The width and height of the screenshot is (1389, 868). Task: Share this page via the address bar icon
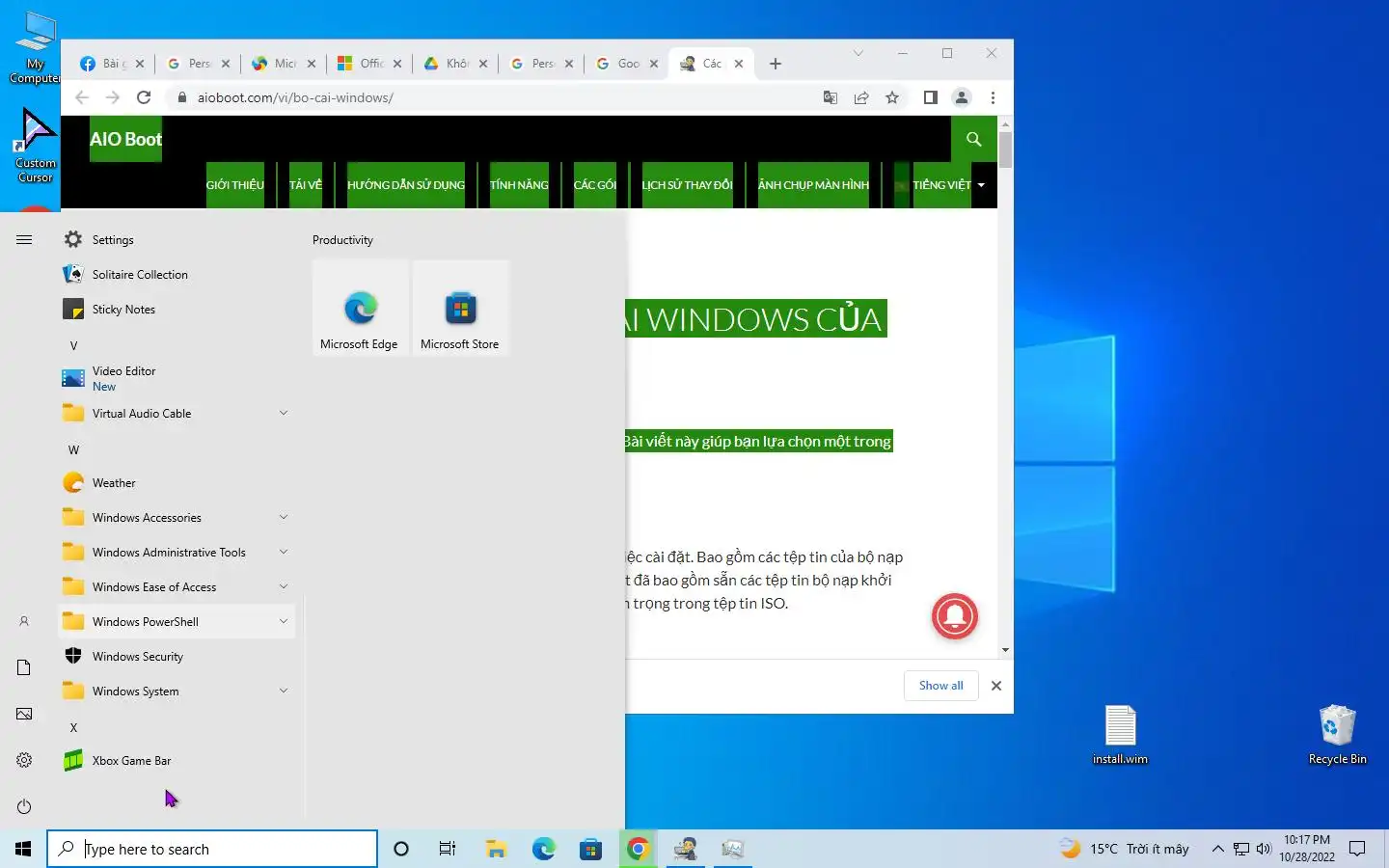861,97
